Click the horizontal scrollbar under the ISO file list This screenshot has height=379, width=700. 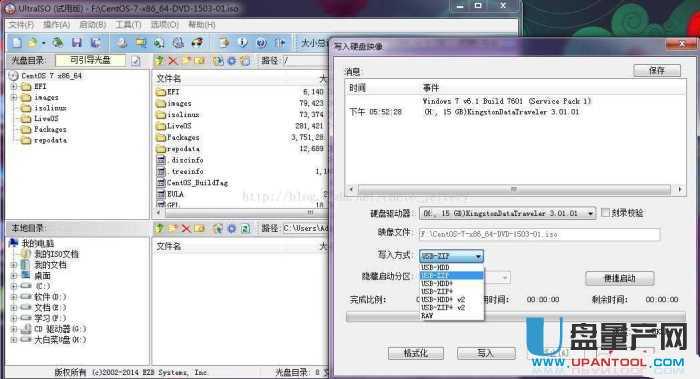click(240, 212)
